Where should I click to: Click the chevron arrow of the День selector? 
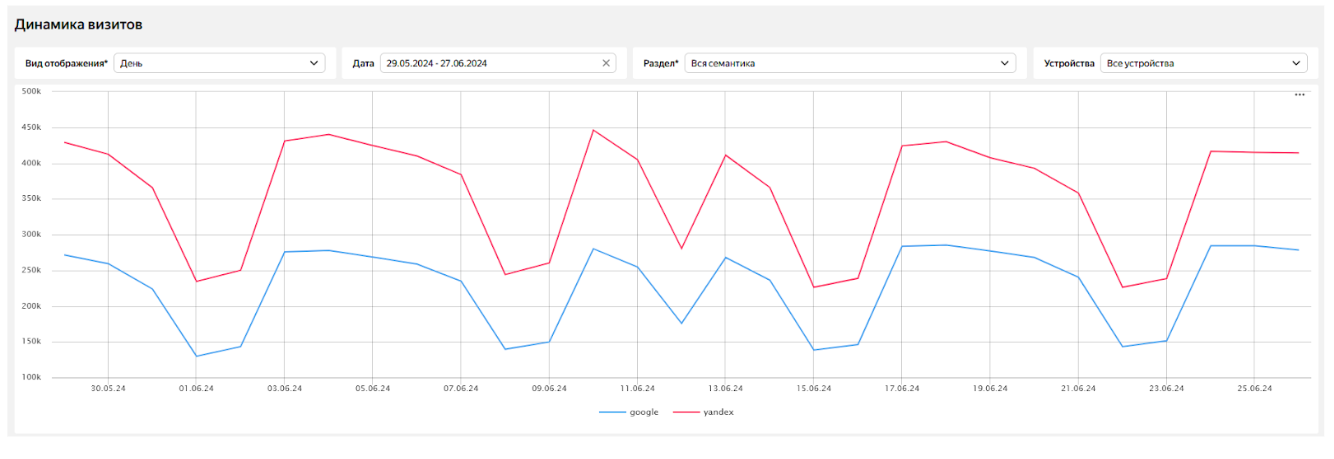[x=314, y=63]
